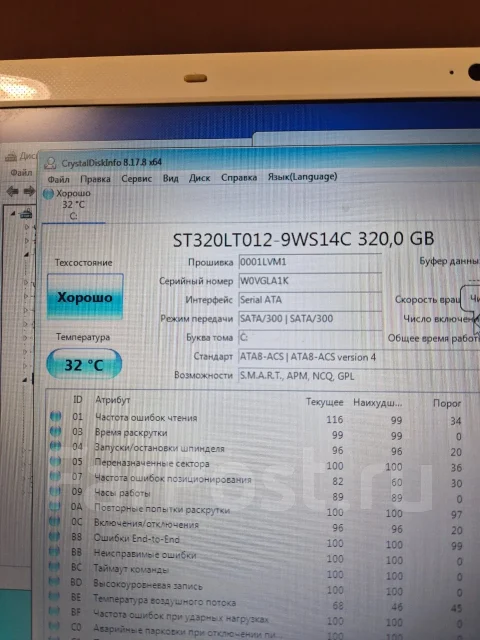Select the Таймаут команды row
The height and width of the screenshot is (640, 480).
click(264, 572)
